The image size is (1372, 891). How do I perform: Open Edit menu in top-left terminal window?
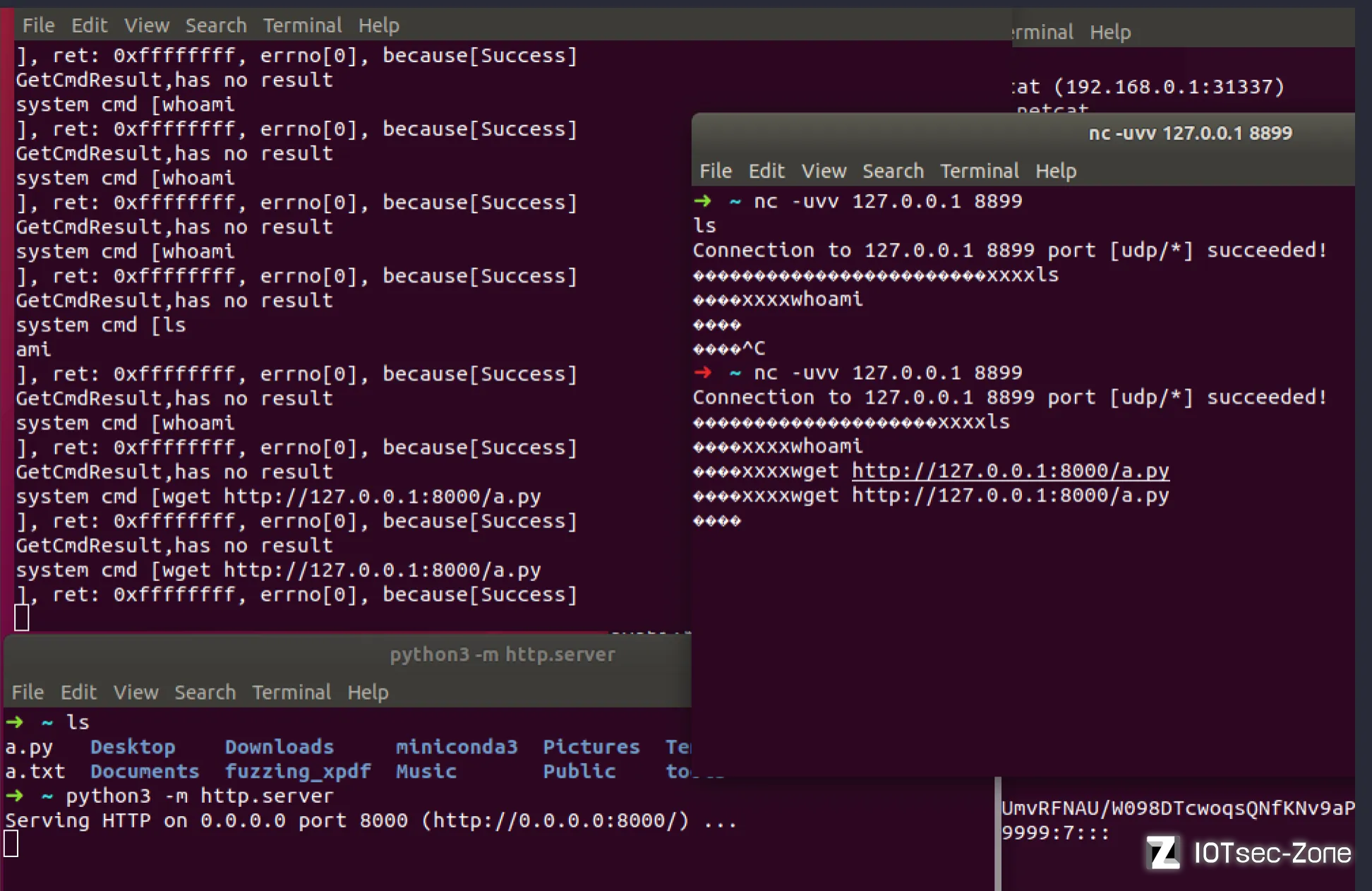[x=89, y=25]
